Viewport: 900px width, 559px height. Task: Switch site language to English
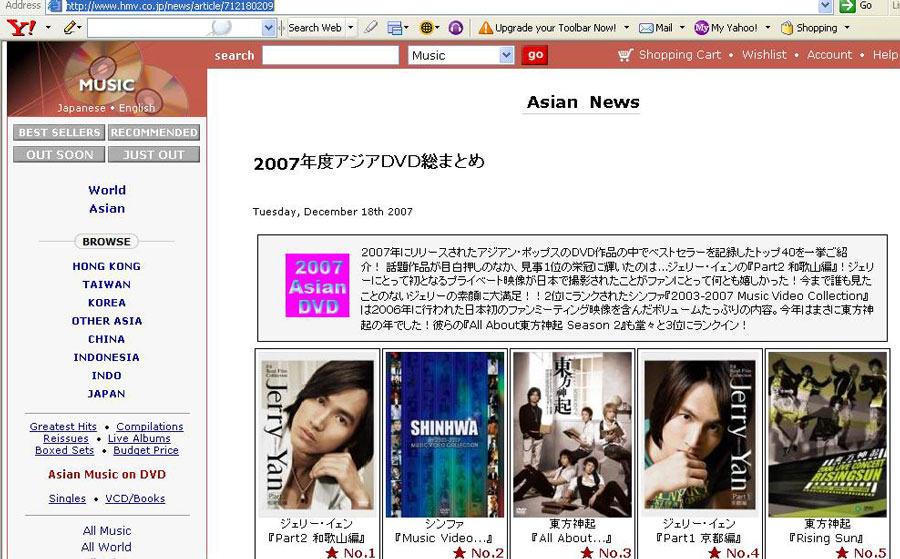click(137, 108)
